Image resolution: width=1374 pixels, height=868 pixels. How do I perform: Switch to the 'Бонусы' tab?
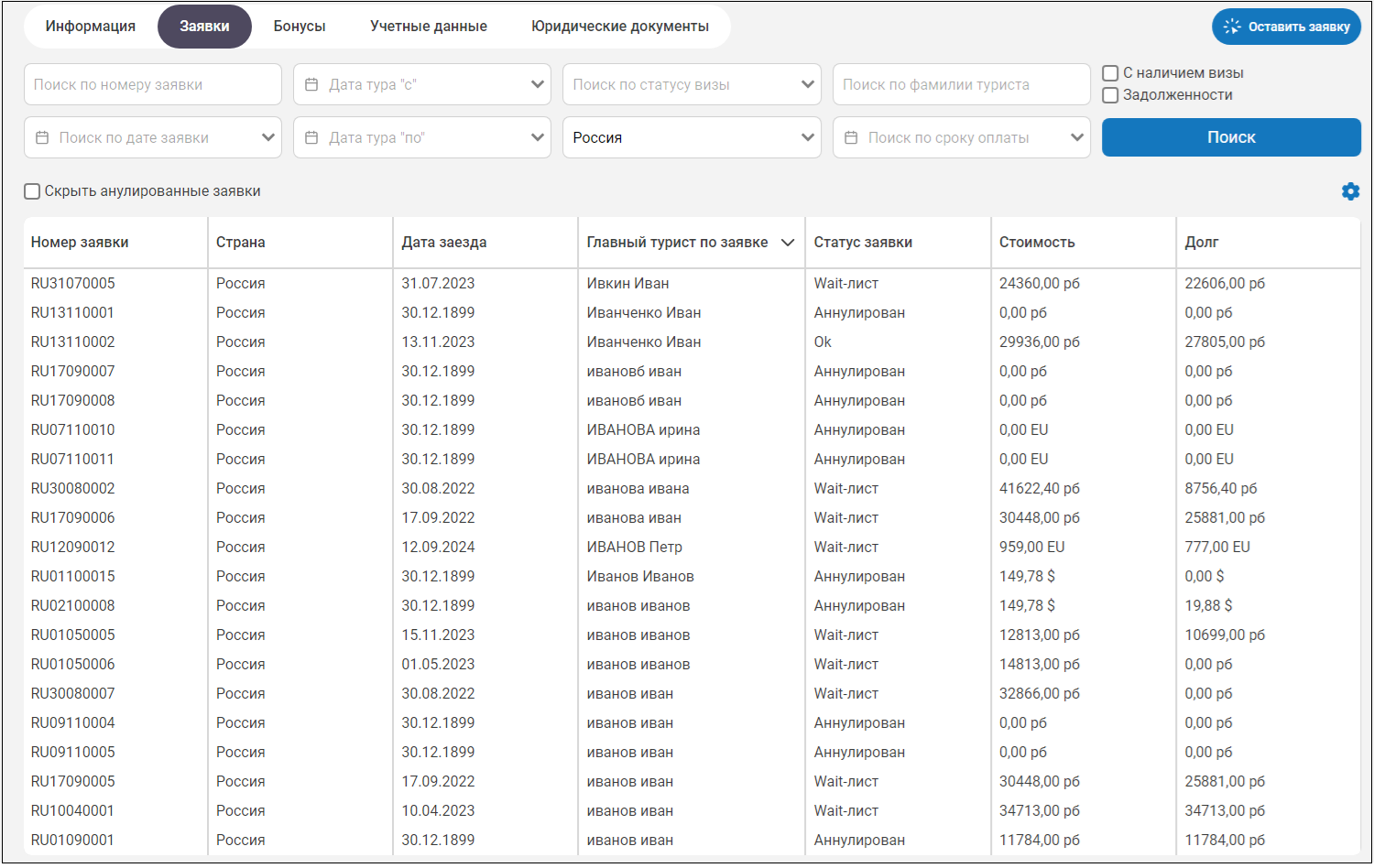(300, 27)
